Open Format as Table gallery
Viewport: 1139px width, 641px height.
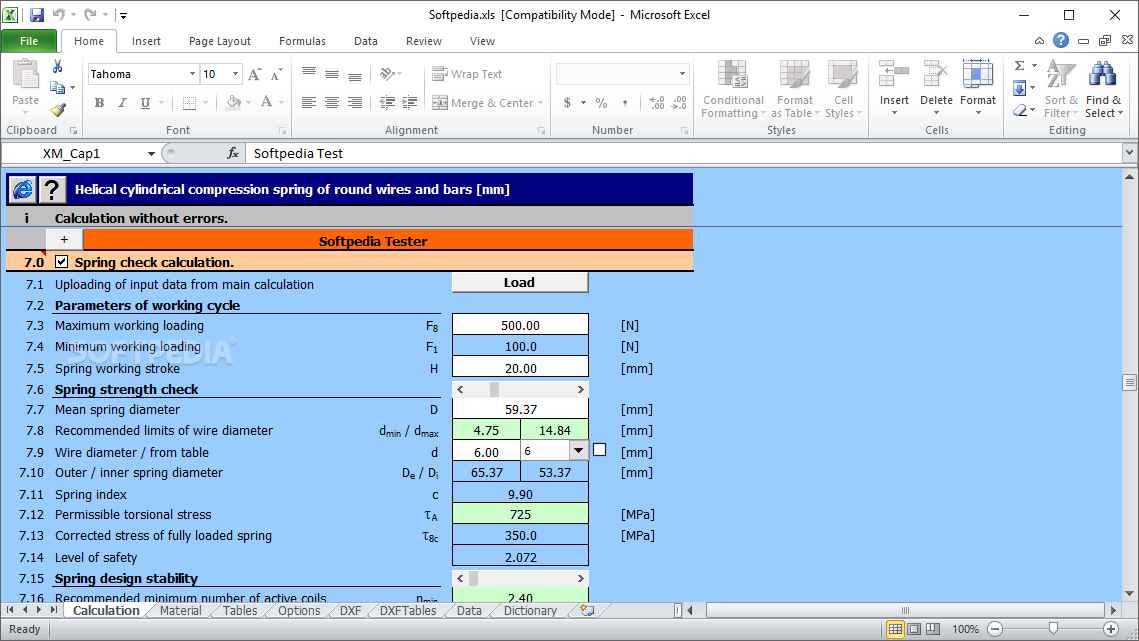click(795, 89)
